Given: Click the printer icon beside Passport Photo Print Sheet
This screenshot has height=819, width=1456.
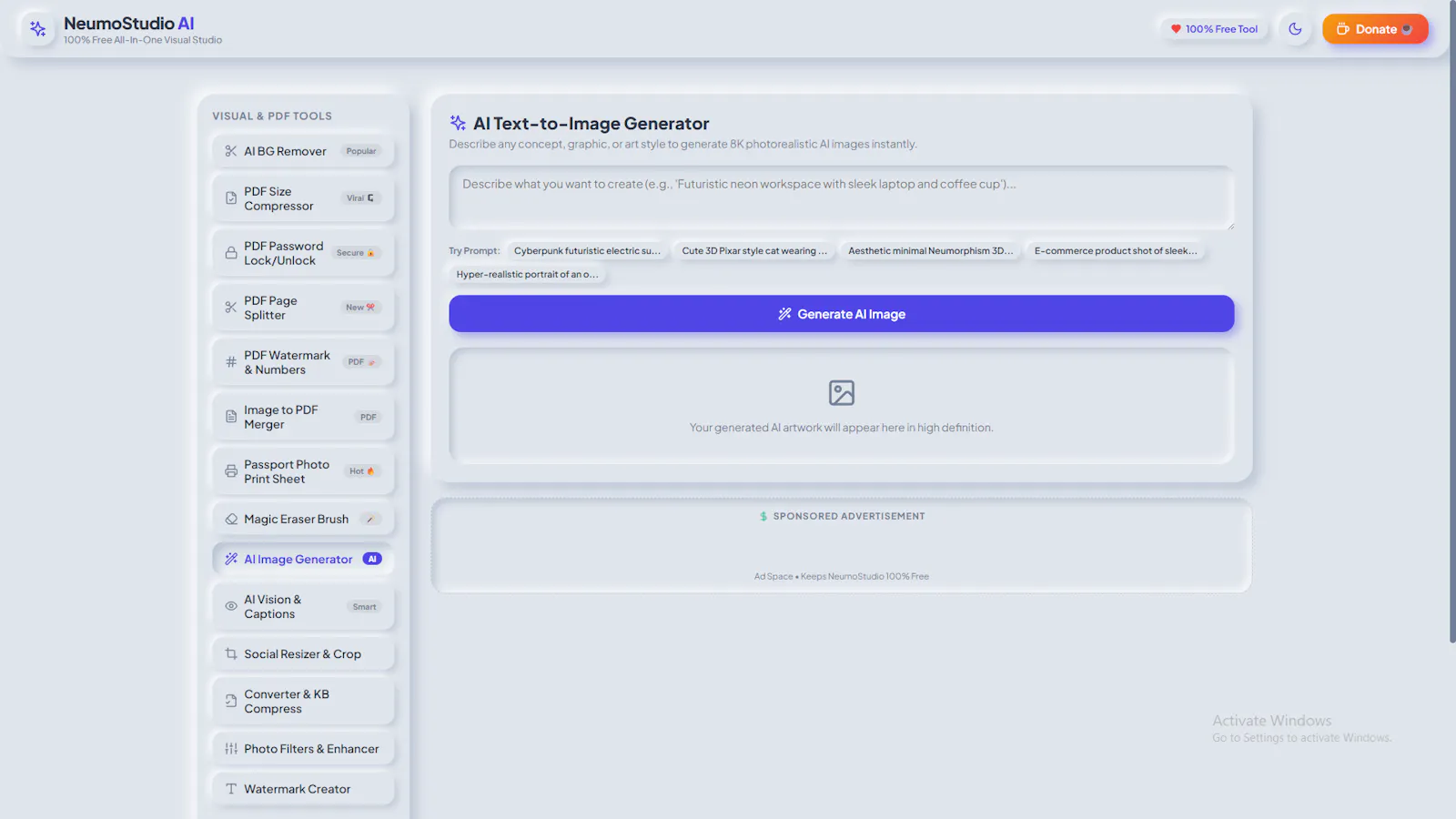Looking at the screenshot, I should point(231,471).
